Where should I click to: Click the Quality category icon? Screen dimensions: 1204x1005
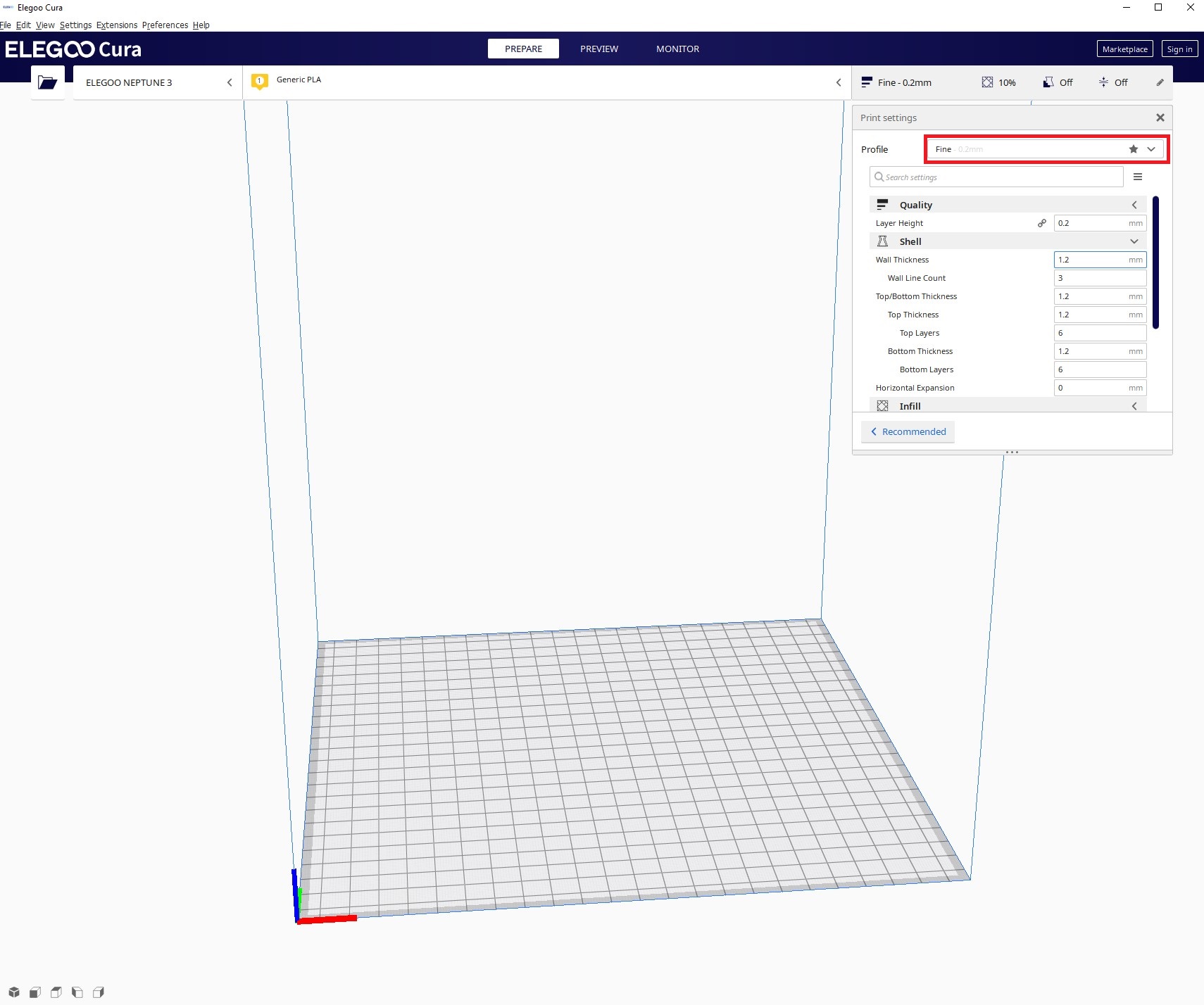tap(882, 205)
